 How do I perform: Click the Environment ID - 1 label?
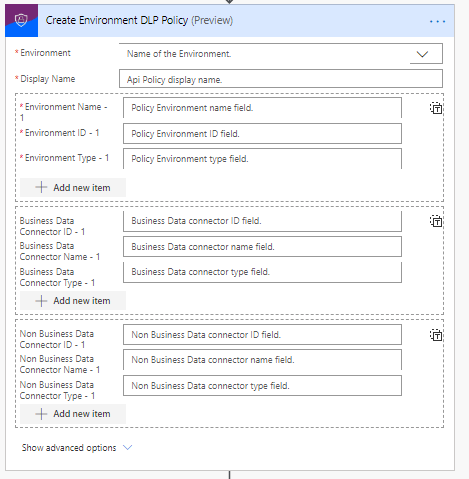59,133
